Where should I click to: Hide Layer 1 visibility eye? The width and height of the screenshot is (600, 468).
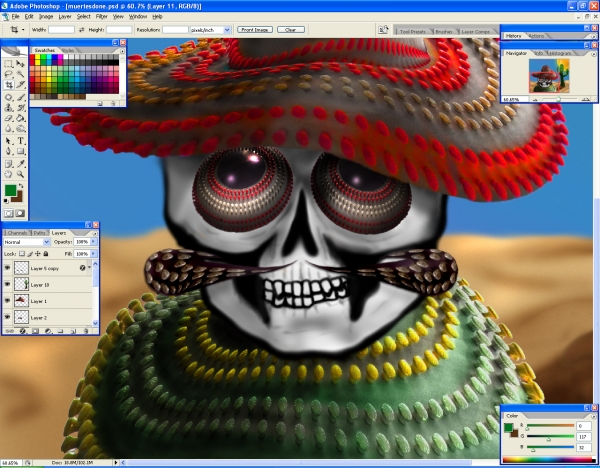7,301
